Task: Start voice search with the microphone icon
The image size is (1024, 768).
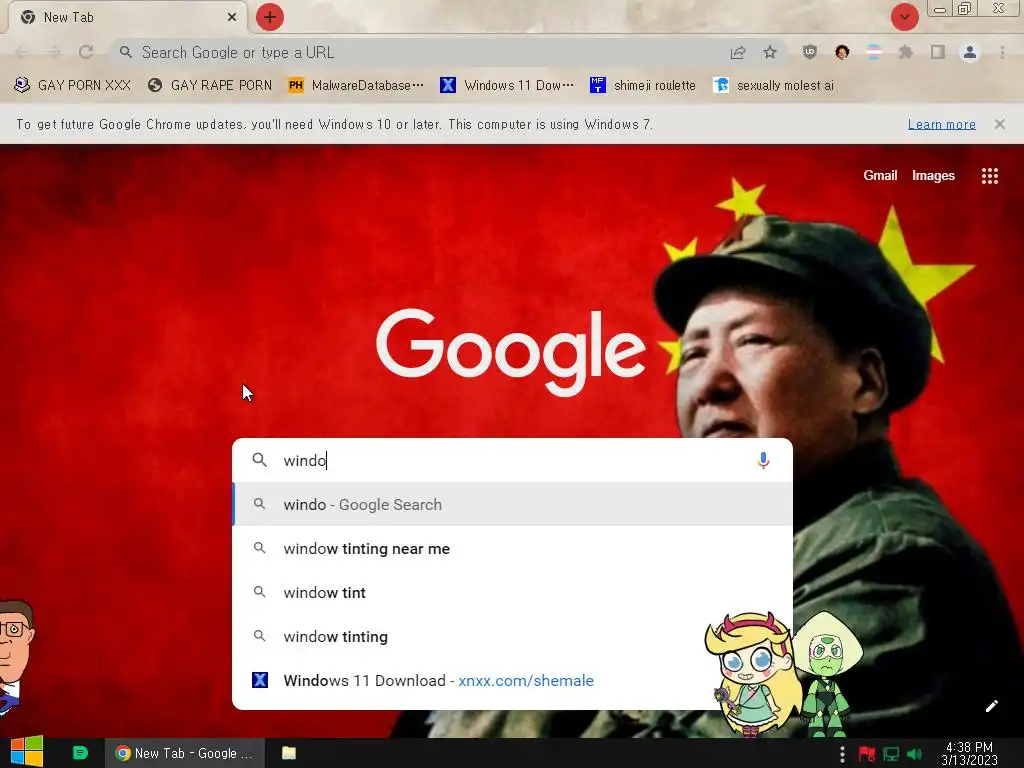Action: [x=763, y=460]
